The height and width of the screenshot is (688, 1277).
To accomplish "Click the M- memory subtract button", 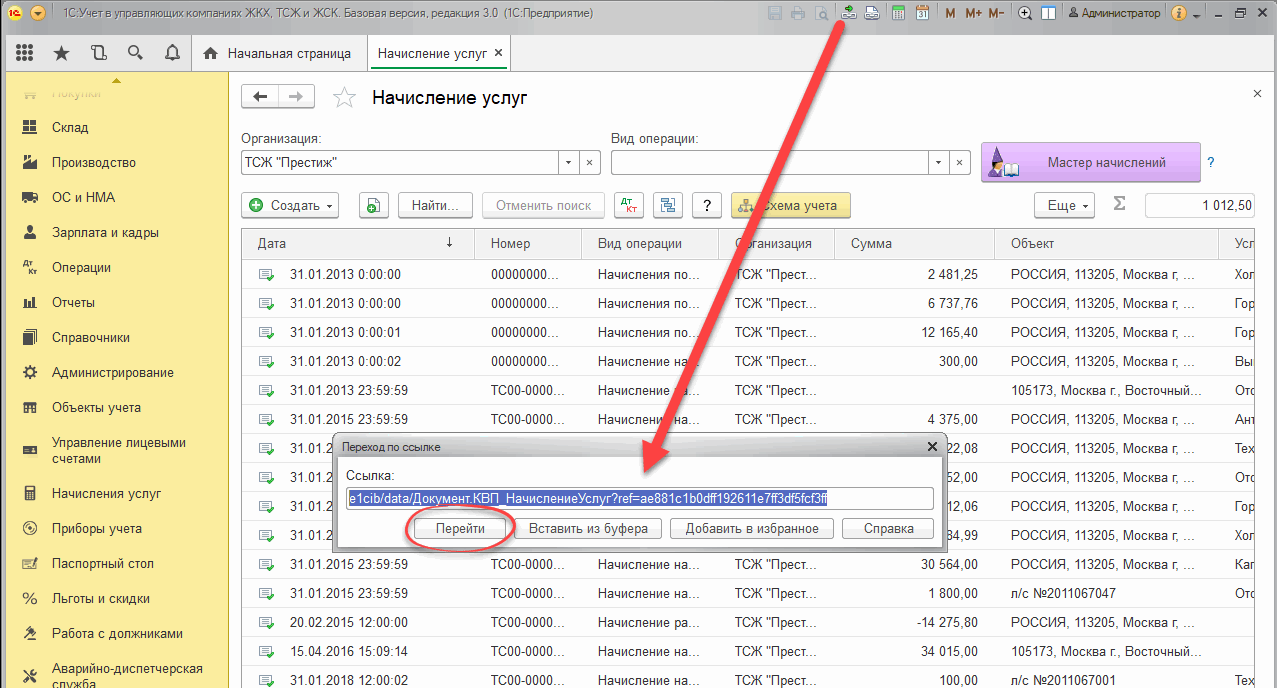I will pos(996,13).
